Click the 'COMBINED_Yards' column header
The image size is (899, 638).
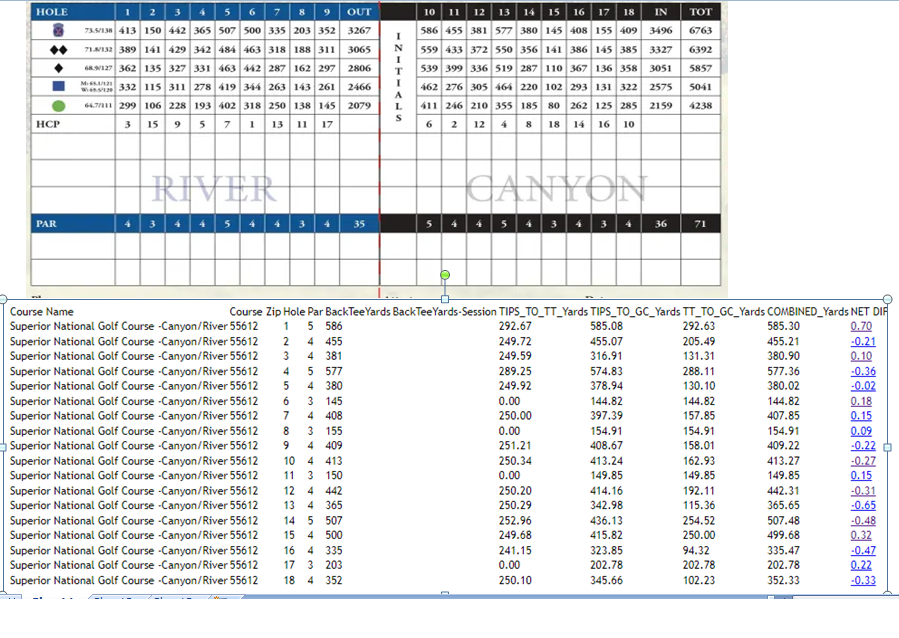click(808, 312)
